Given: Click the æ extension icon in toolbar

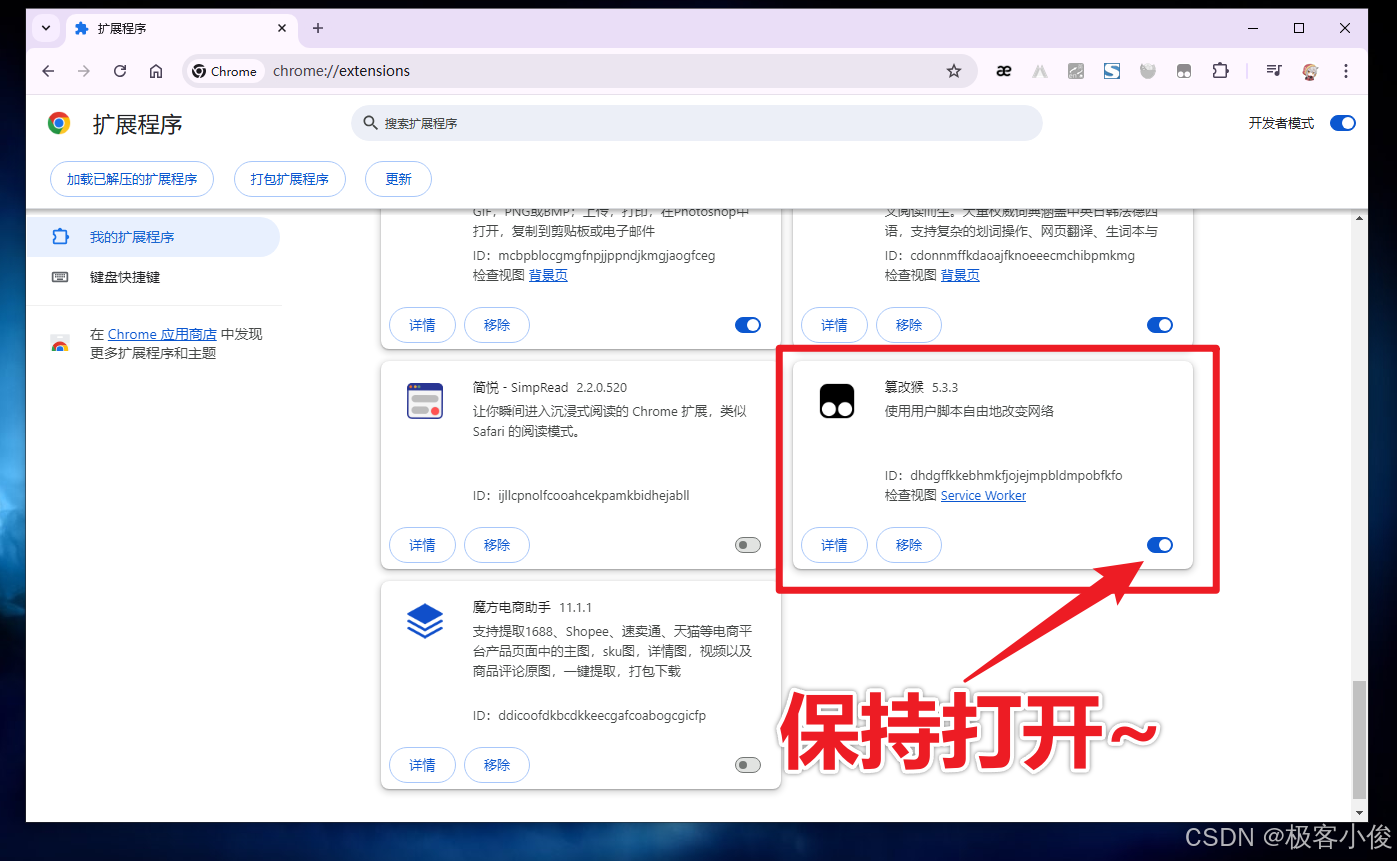Looking at the screenshot, I should (1004, 71).
